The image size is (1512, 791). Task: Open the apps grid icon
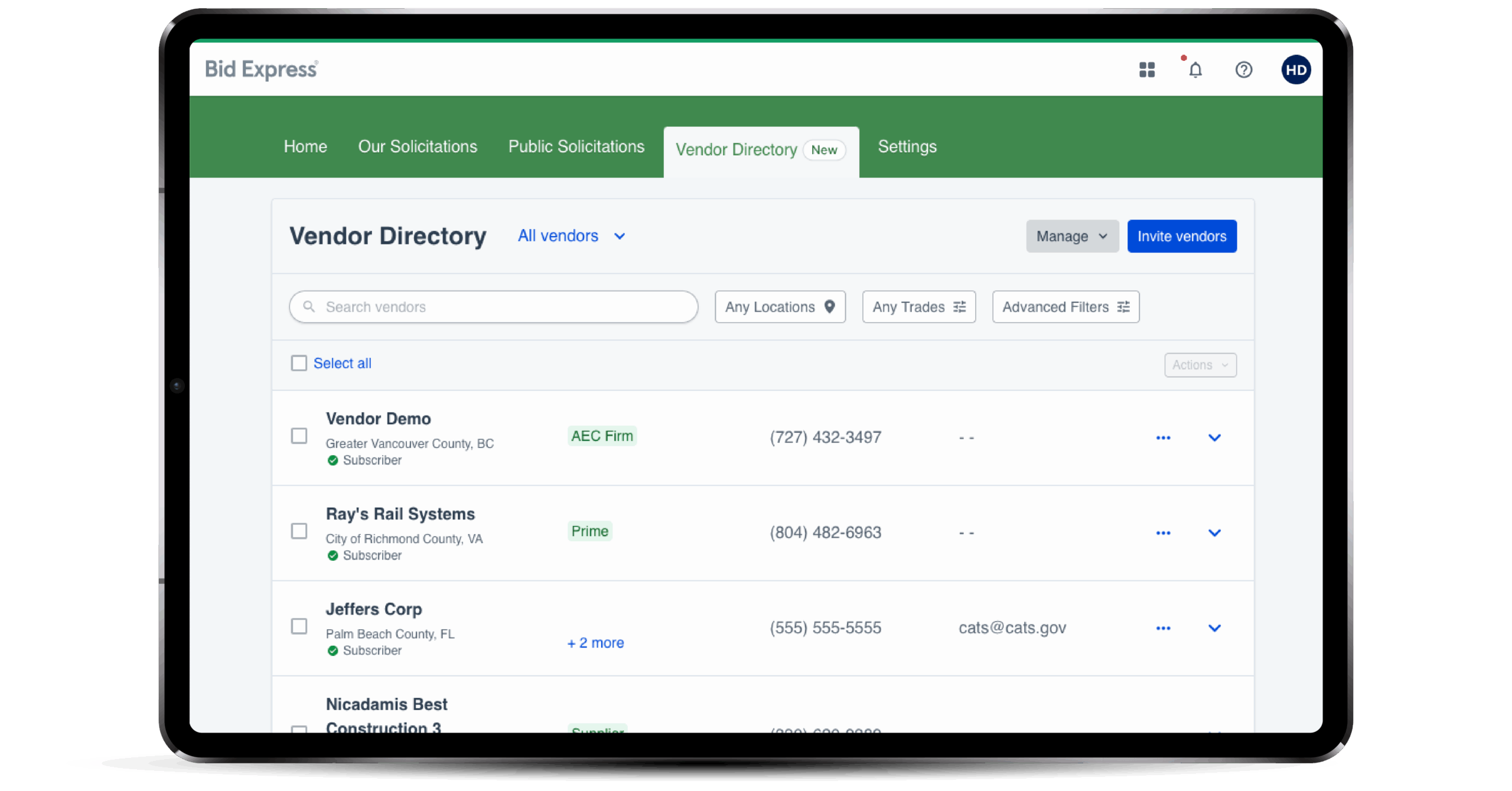[x=1146, y=70]
